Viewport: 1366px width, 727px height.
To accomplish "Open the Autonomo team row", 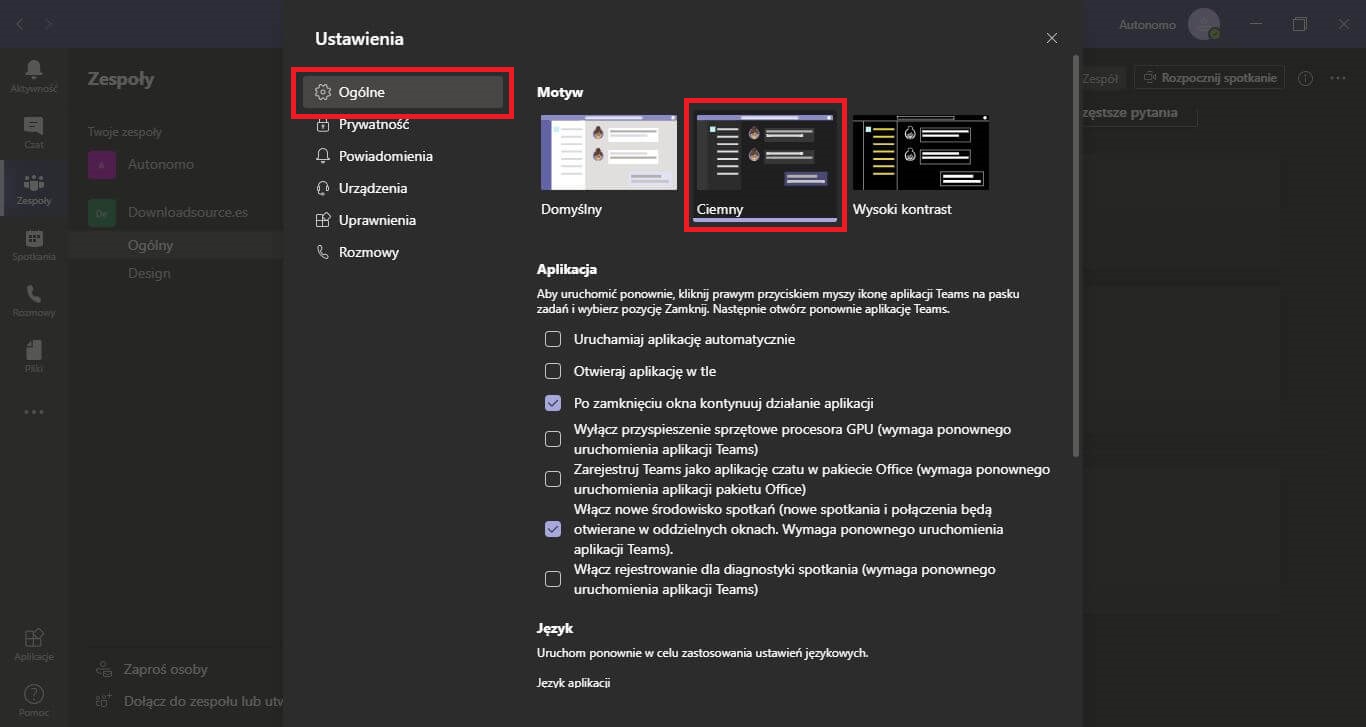I will (x=178, y=164).
